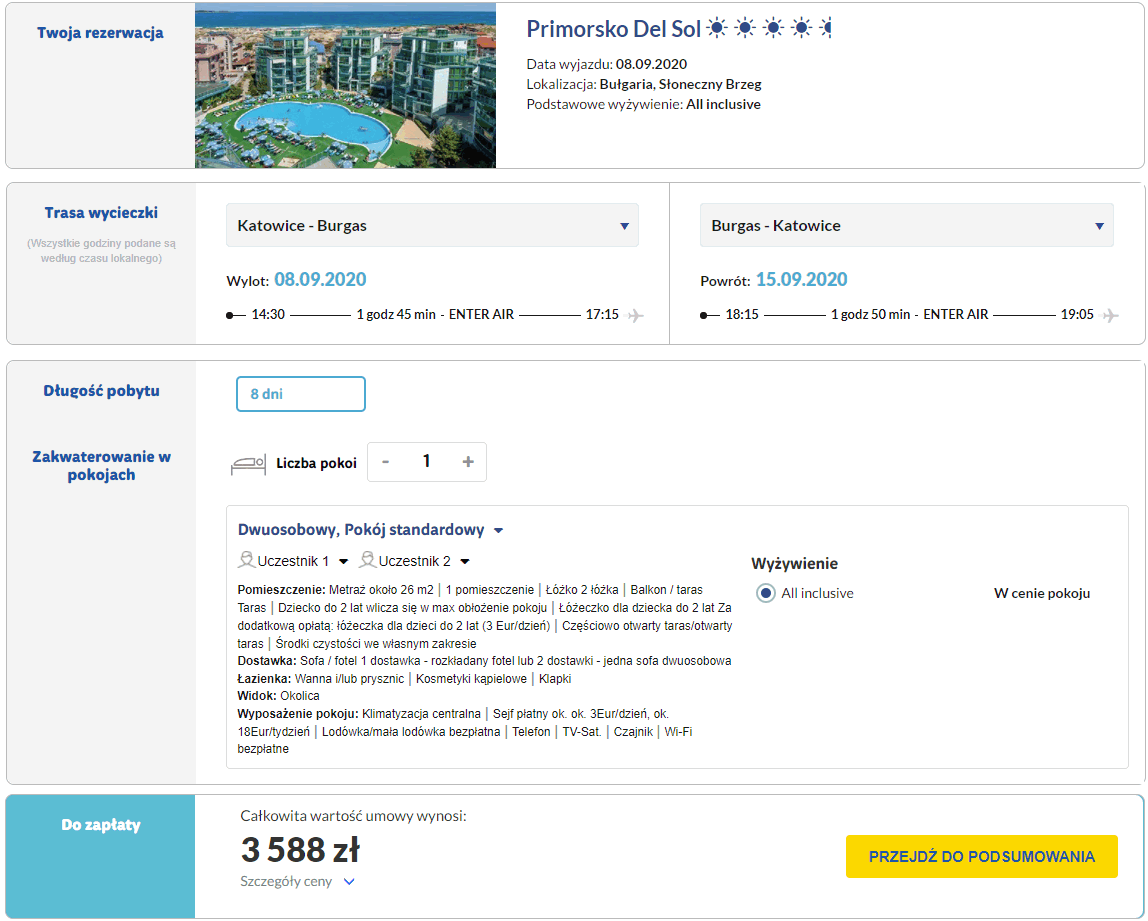This screenshot has height=921, width=1148.
Task: Click the Uczestnik 1 person icon
Action: [246, 560]
